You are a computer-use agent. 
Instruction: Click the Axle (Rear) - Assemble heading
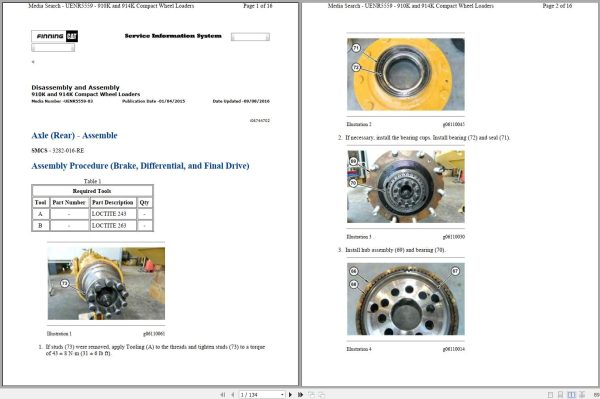tap(74, 135)
